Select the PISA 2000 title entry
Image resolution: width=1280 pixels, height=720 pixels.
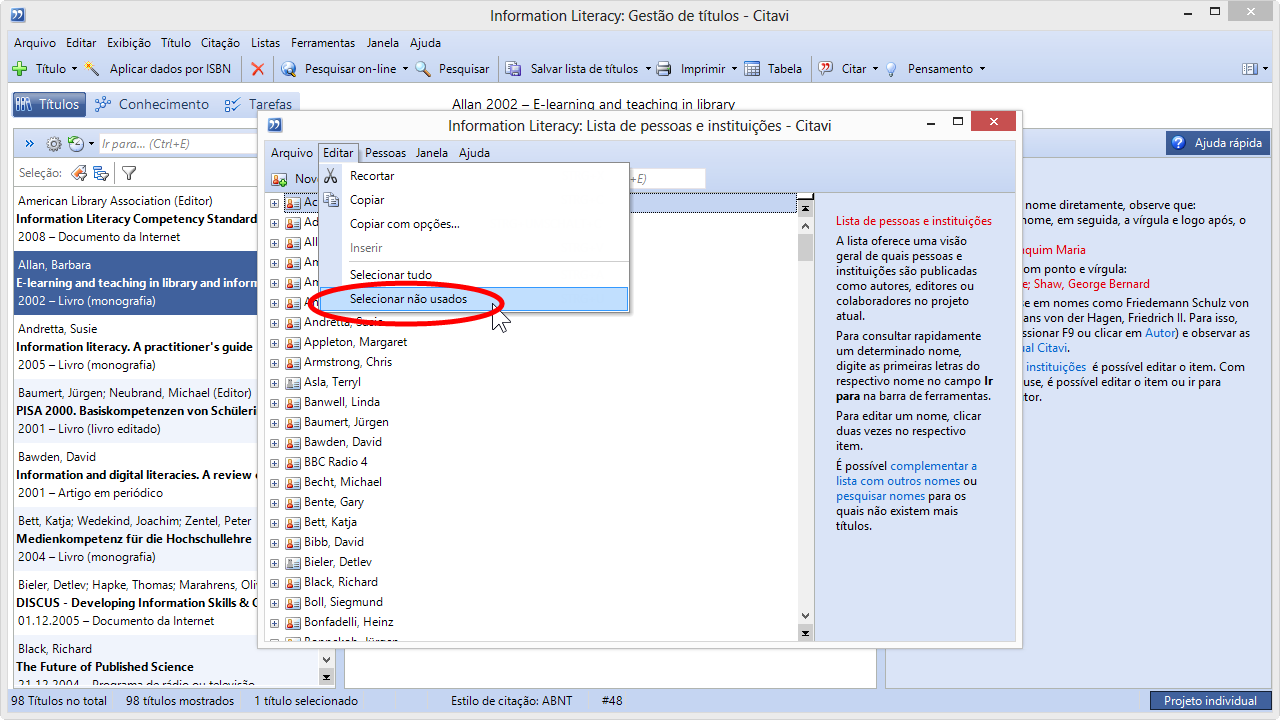click(x=137, y=411)
